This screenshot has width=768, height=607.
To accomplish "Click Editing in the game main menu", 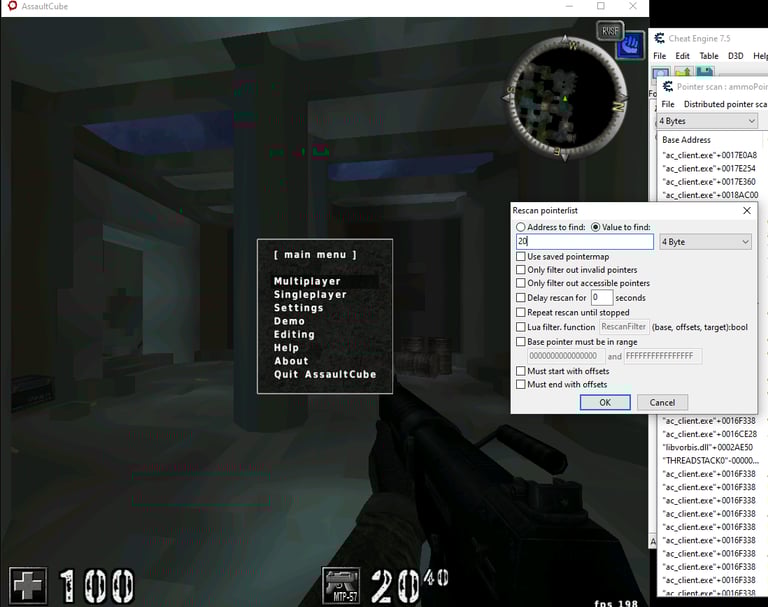I will point(294,334).
